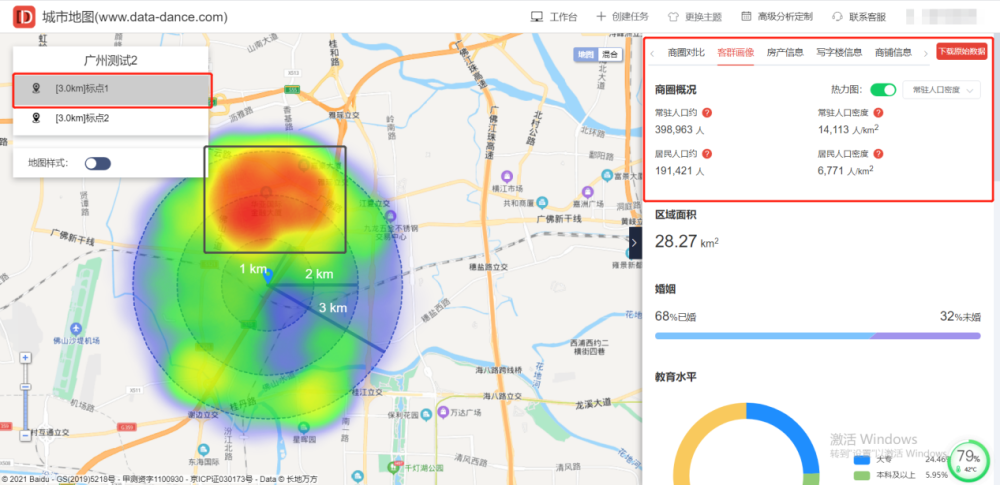Click help icon next to 常驻人口密度 label

[878, 113]
